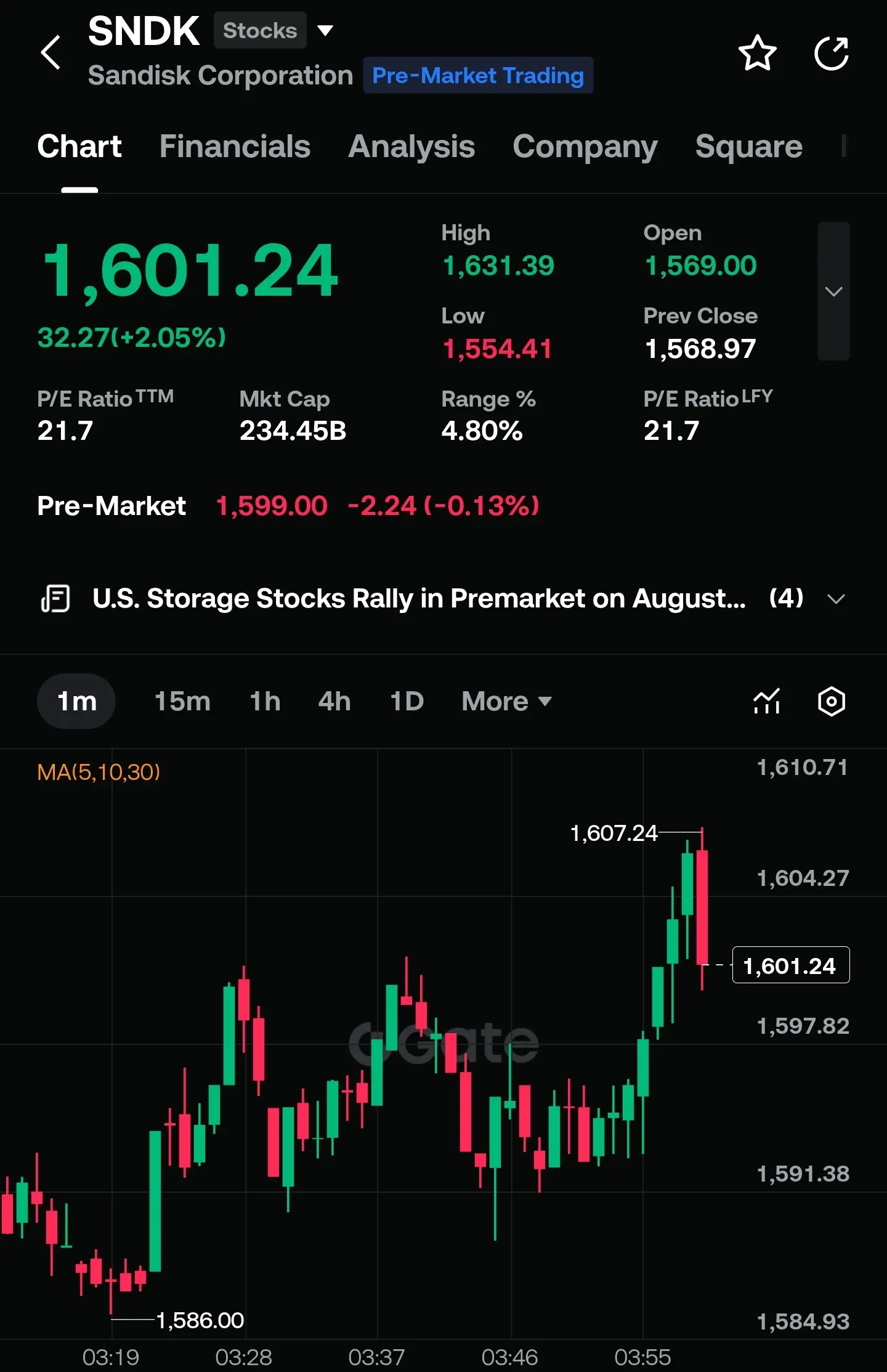Tap the 32.27(+2.05%) change value
The height and width of the screenshot is (1372, 887).
tap(132, 337)
